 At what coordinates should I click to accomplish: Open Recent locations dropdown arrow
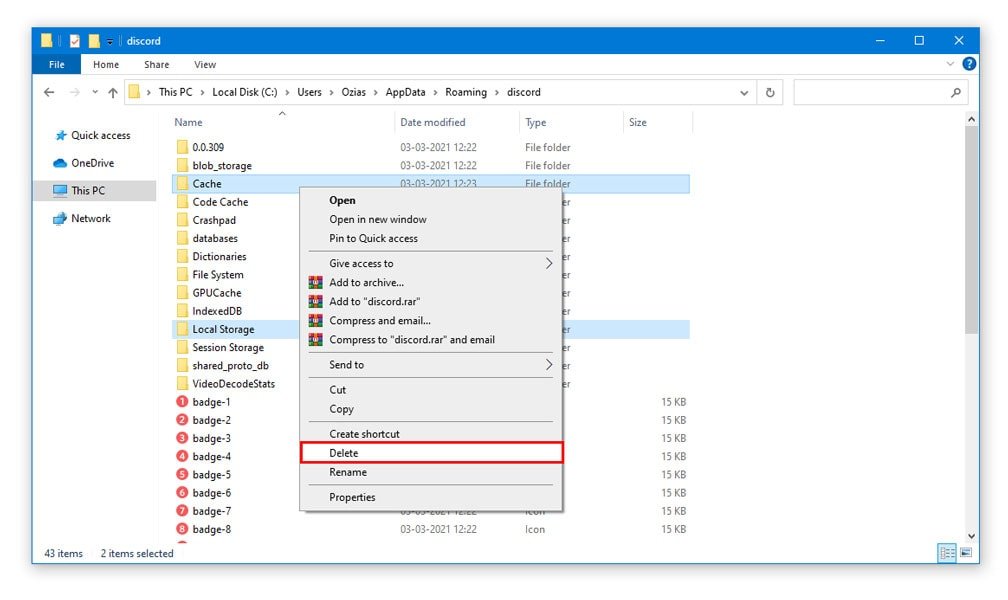(x=95, y=92)
